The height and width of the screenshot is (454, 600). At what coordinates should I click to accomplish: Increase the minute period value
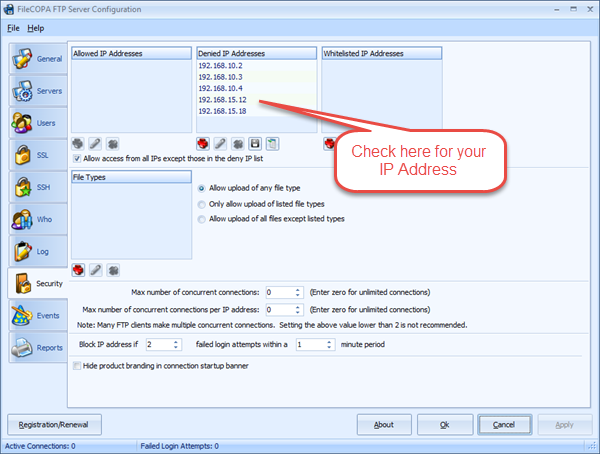329,342
